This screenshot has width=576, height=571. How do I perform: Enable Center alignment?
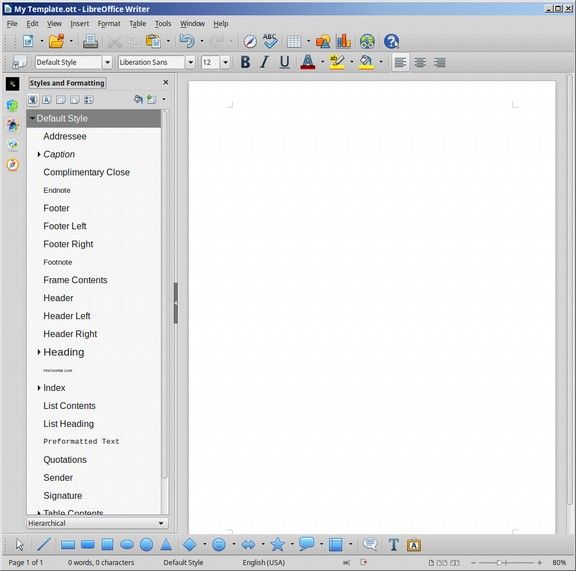(420, 62)
